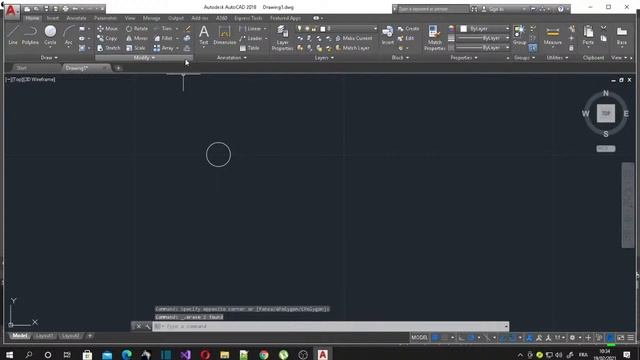Image resolution: width=640 pixels, height=360 pixels.
Task: Select the Line drawing tool
Action: click(x=13, y=34)
